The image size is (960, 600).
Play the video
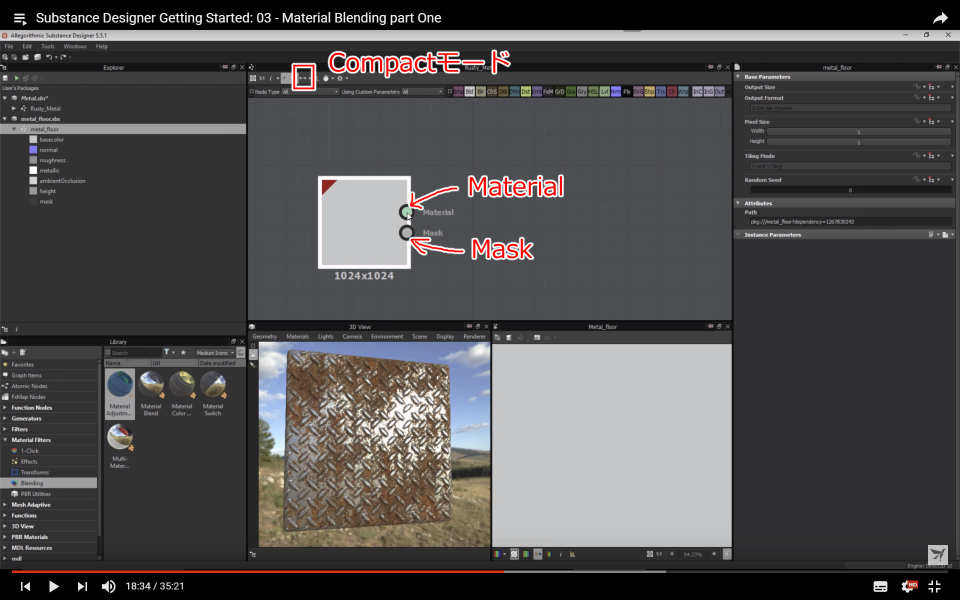coord(53,586)
